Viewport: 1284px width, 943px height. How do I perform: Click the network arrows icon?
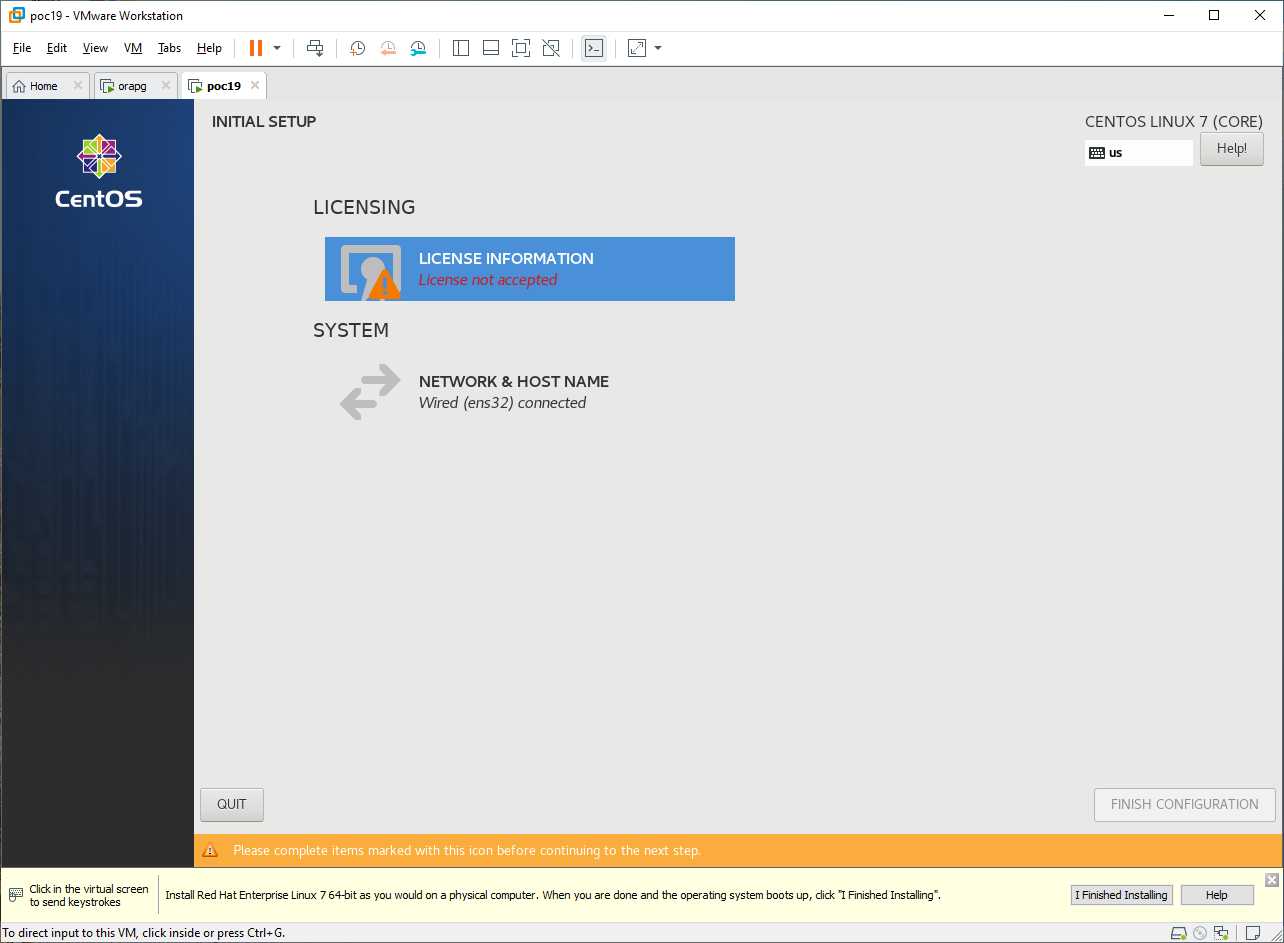point(370,391)
